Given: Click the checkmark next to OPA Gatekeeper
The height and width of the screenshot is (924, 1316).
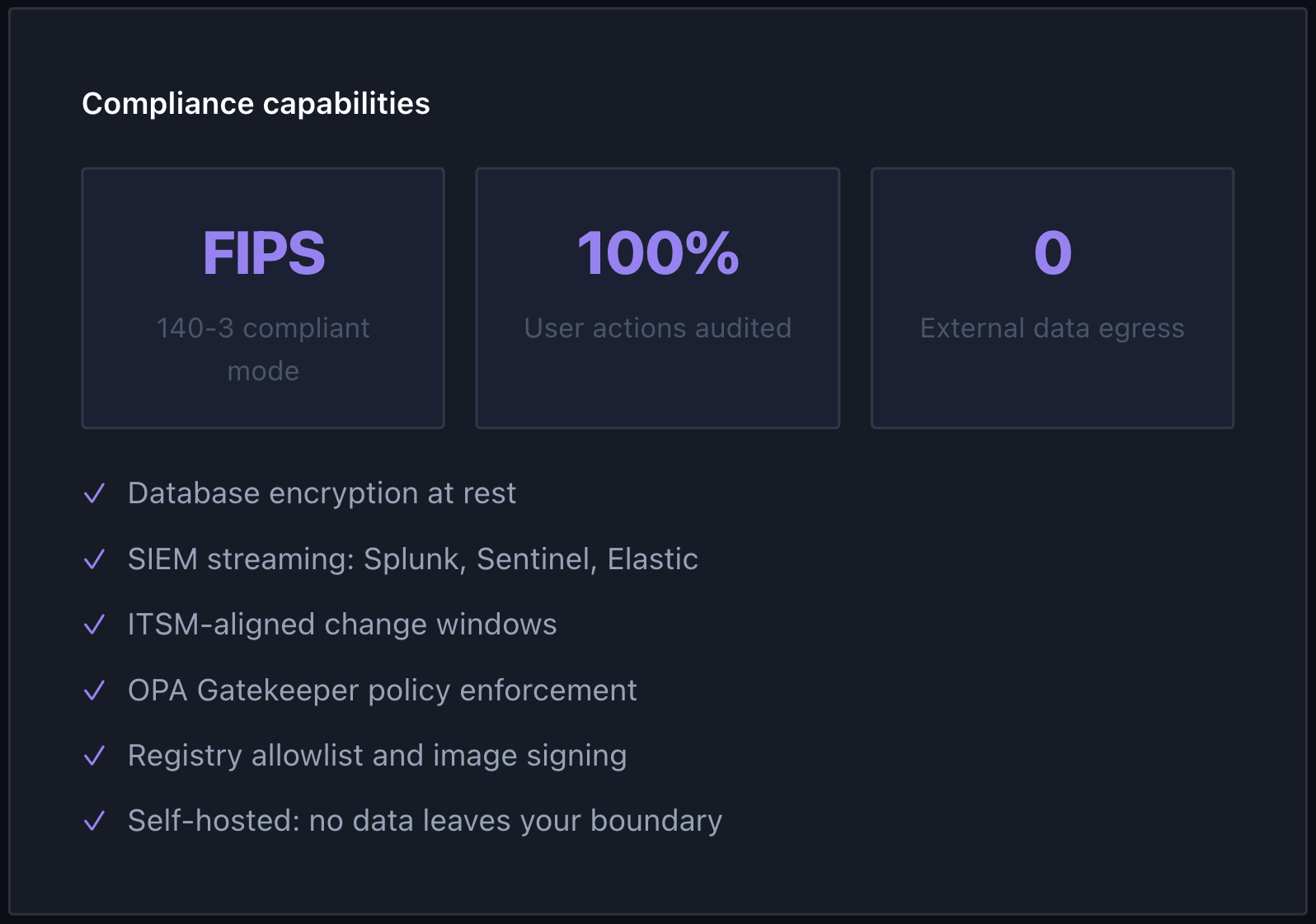Looking at the screenshot, I should 95,691.
